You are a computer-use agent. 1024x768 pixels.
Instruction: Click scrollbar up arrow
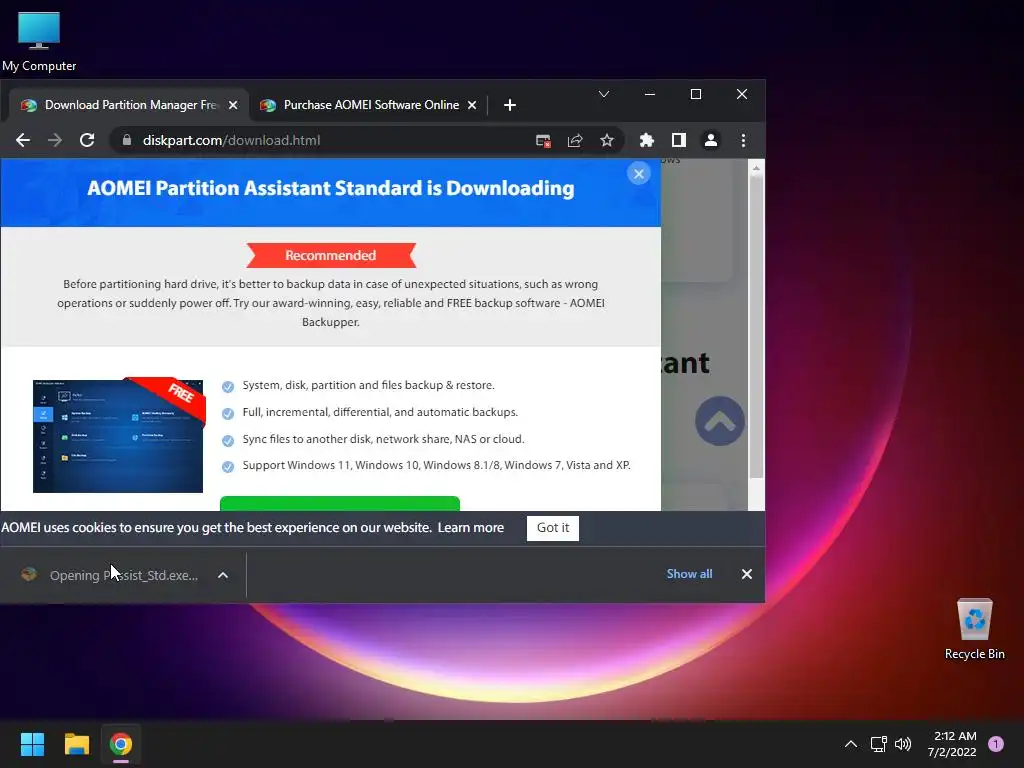(x=756, y=168)
